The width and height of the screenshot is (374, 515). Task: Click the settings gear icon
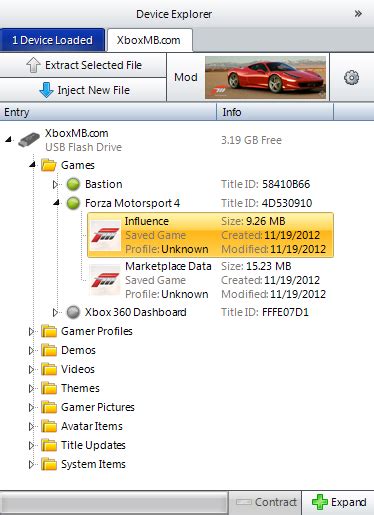pyautogui.click(x=351, y=78)
